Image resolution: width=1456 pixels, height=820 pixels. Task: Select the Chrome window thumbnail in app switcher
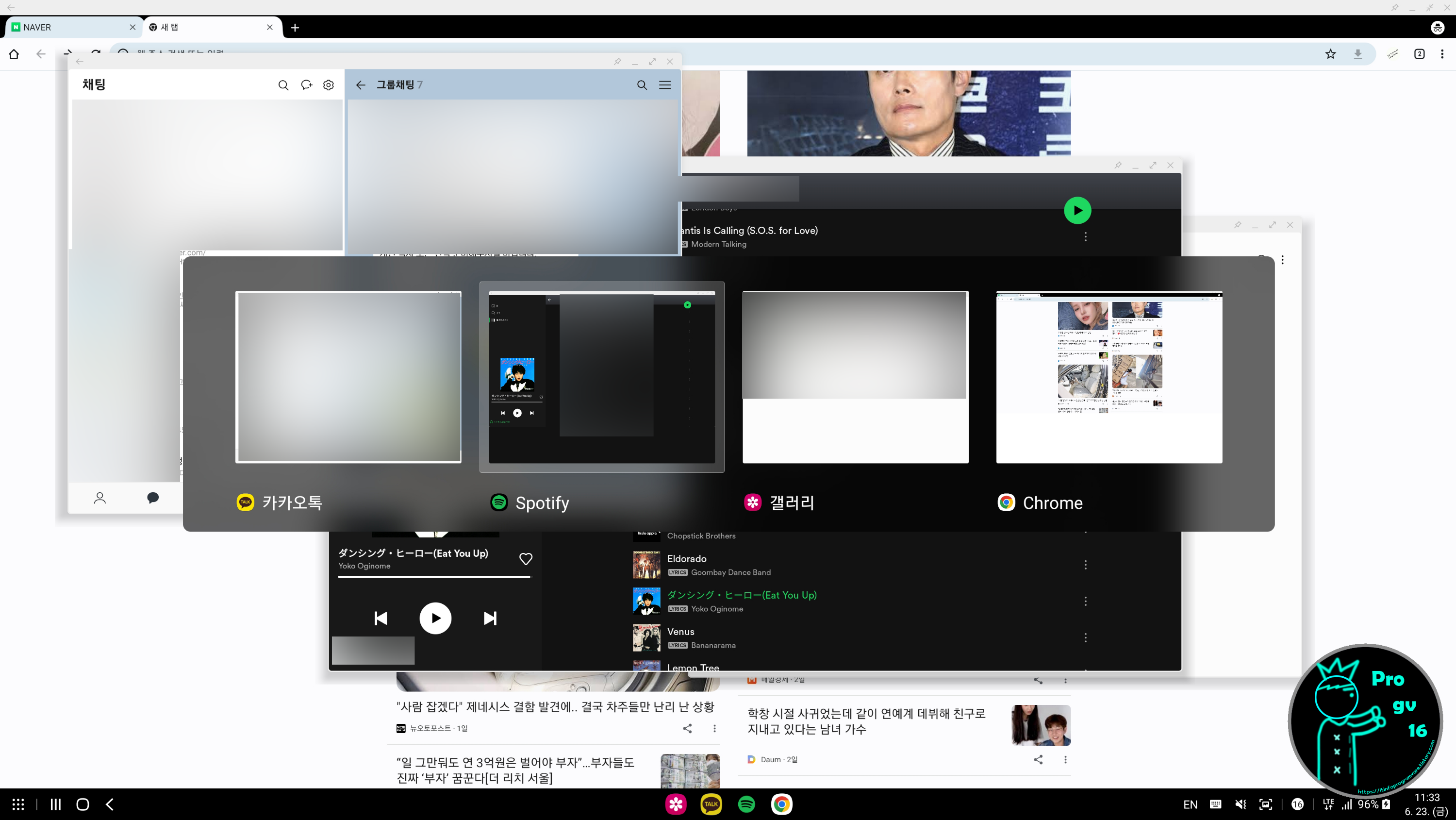pos(1108,377)
